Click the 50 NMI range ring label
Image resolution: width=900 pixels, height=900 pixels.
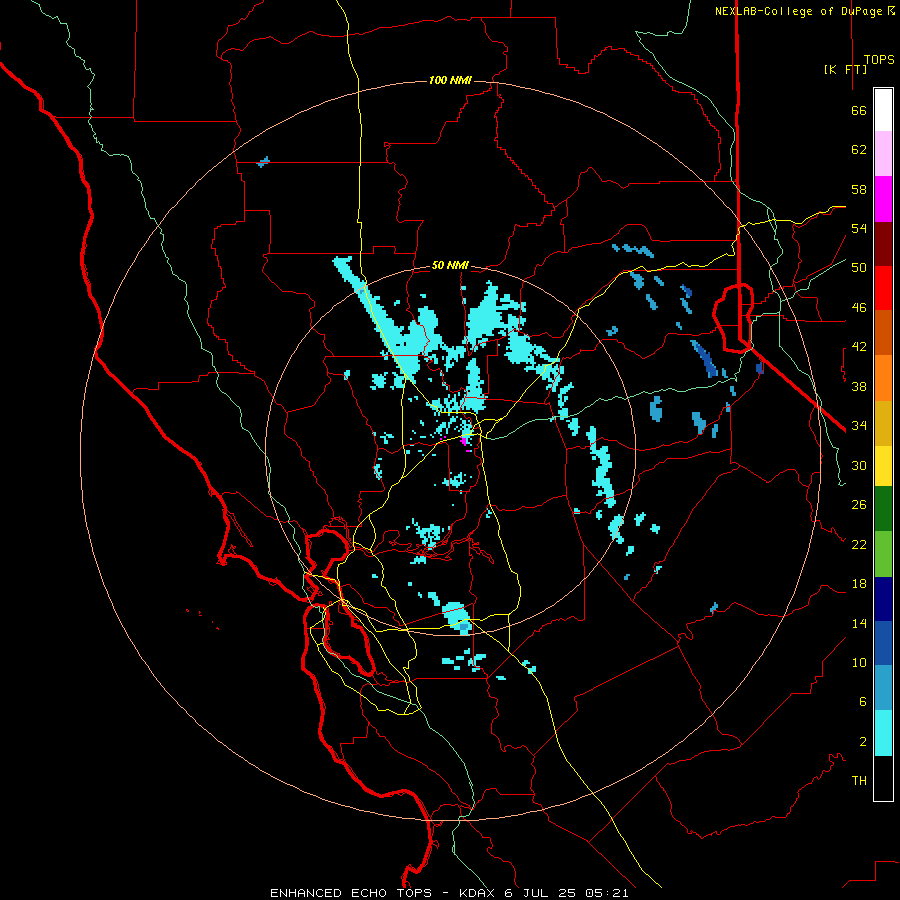(450, 265)
